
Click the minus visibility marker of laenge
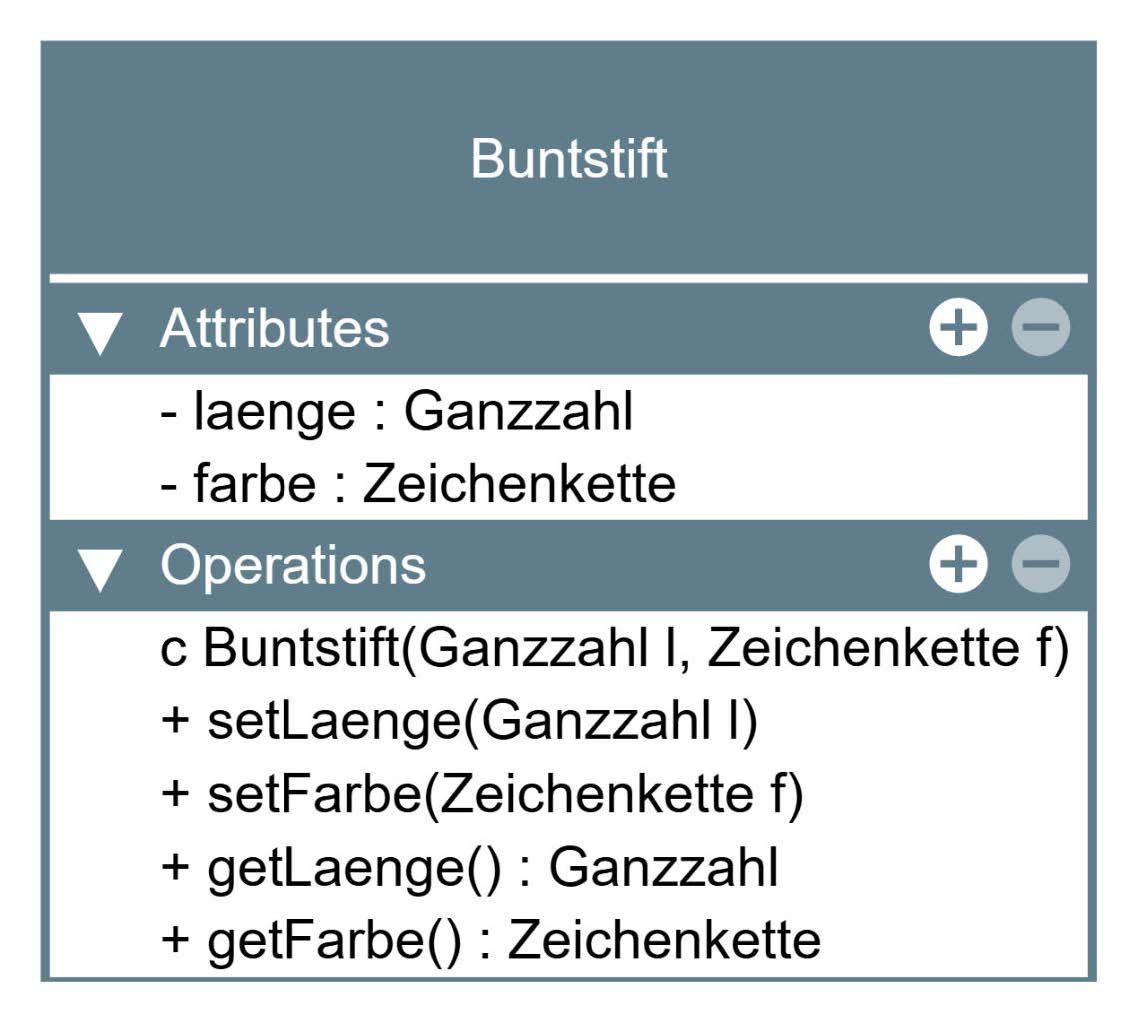coord(168,413)
